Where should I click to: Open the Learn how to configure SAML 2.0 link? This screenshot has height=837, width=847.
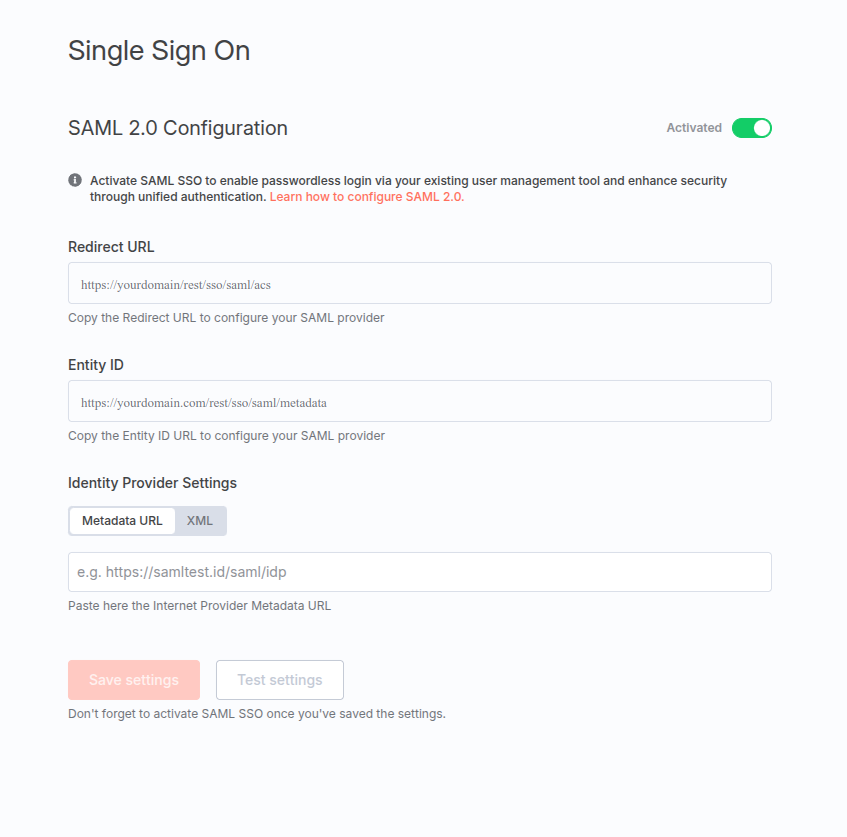coord(367,197)
